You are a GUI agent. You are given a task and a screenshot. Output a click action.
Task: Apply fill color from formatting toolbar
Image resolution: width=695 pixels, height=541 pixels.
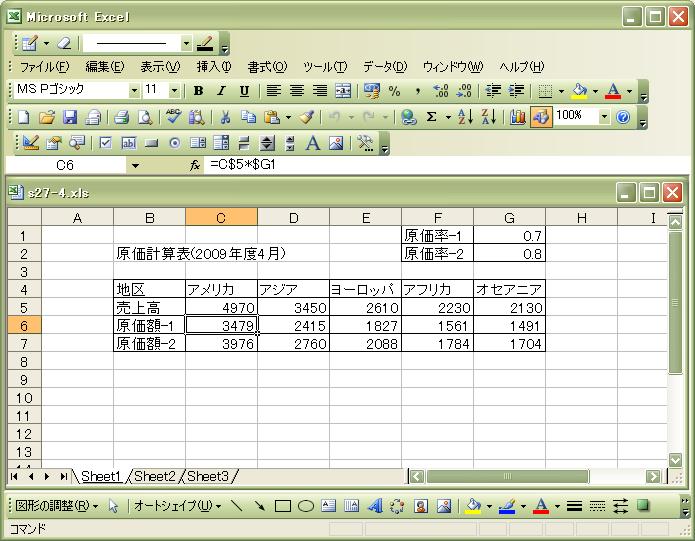579,91
